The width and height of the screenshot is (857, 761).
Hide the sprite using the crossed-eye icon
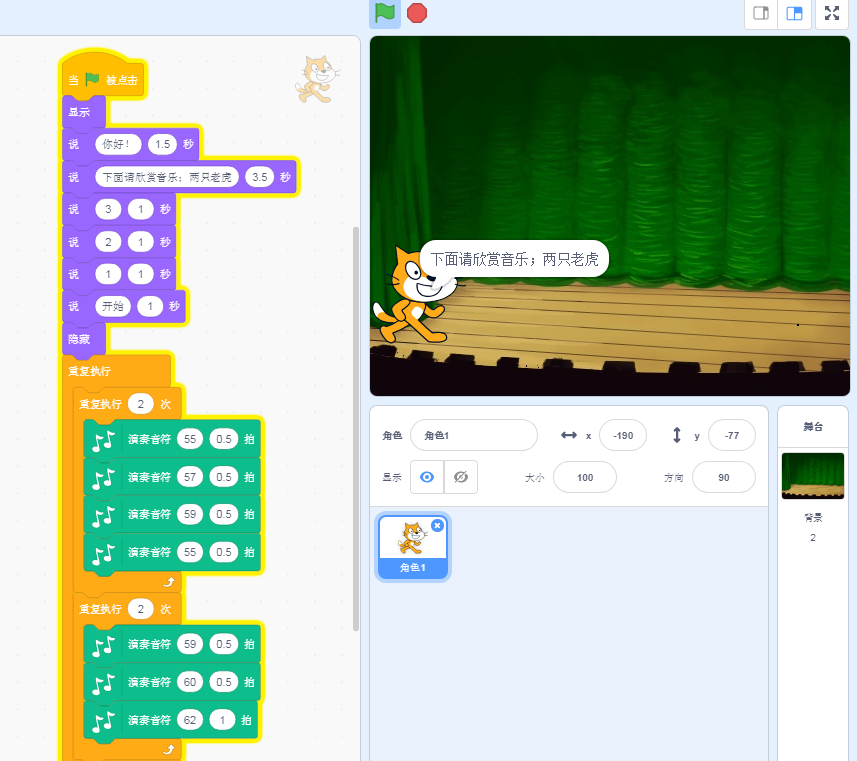pos(461,477)
